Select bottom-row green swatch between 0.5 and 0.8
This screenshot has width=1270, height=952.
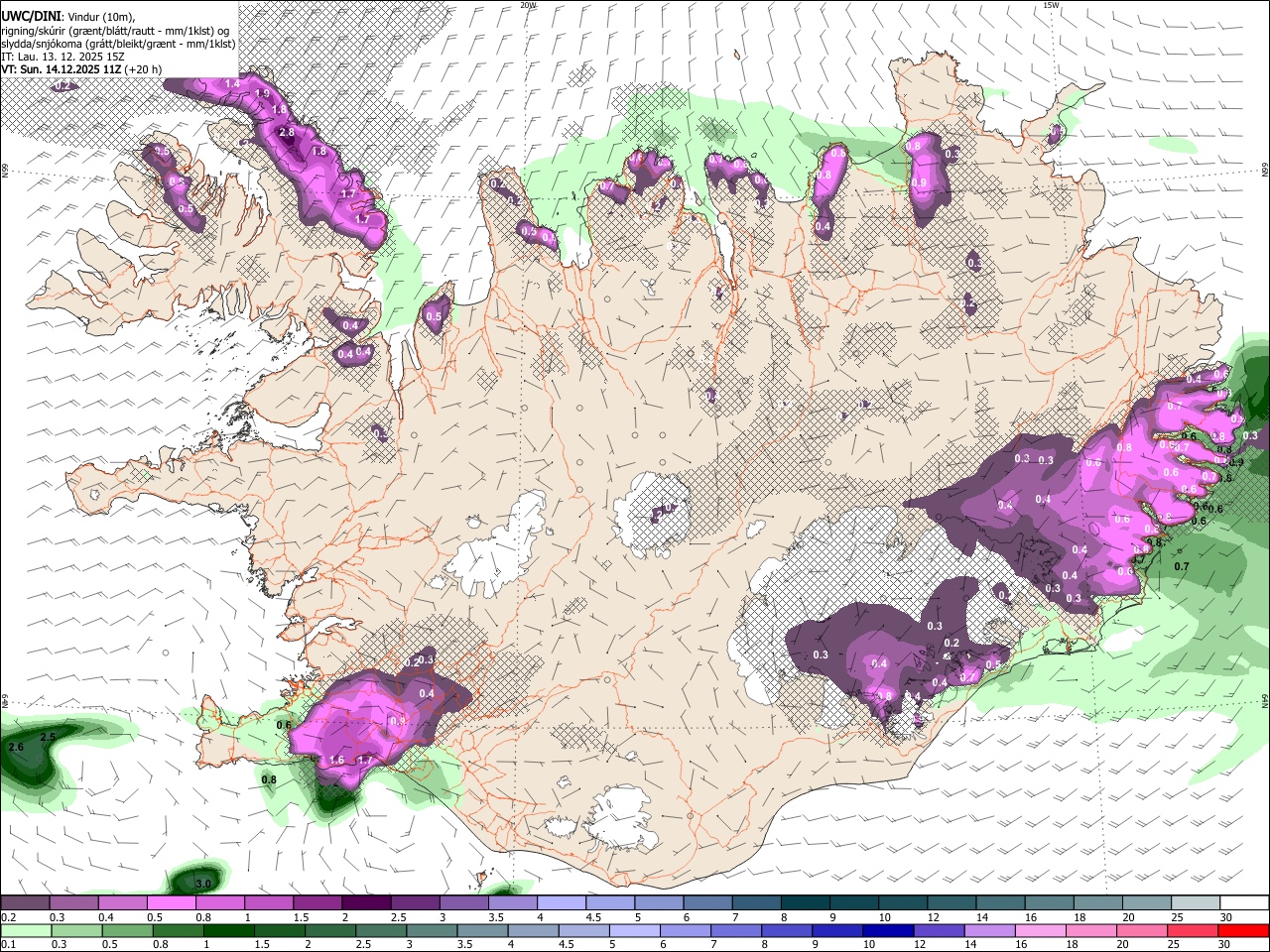tap(127, 930)
